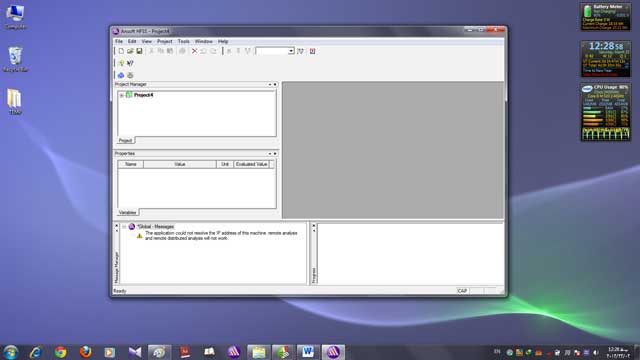Screen dimensions: 640x360
Task: Click the red X delete icon
Action: 194,51
